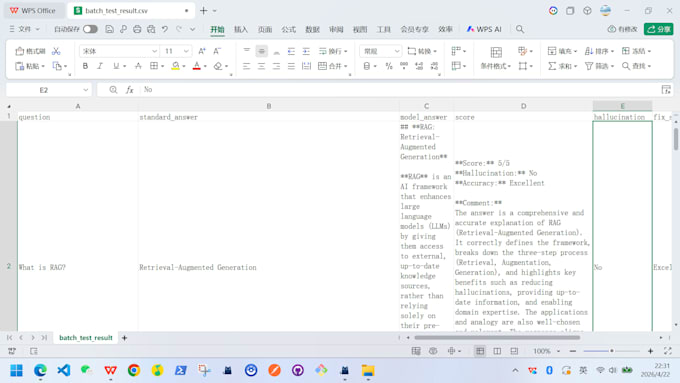The height and width of the screenshot is (383, 680).
Task: Switch to the 视图 (View) ribbon tab
Action: 360,29
